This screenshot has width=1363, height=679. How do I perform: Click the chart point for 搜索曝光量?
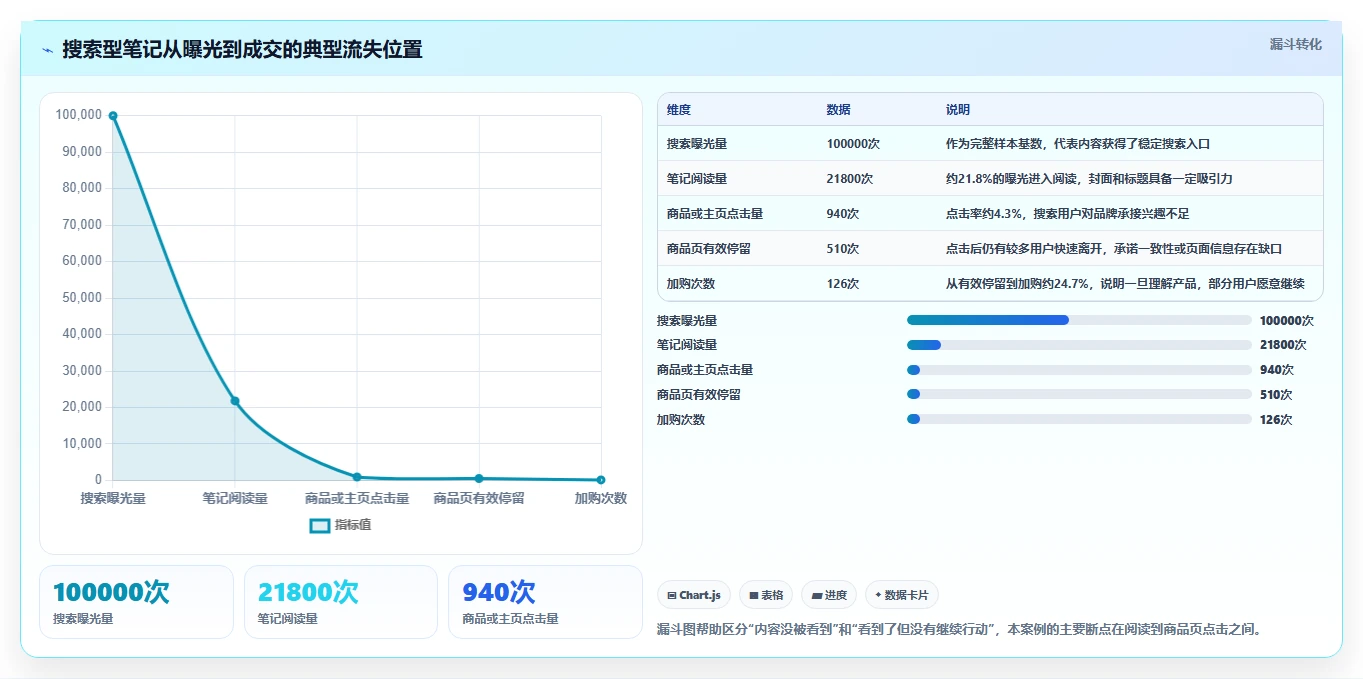click(x=113, y=116)
